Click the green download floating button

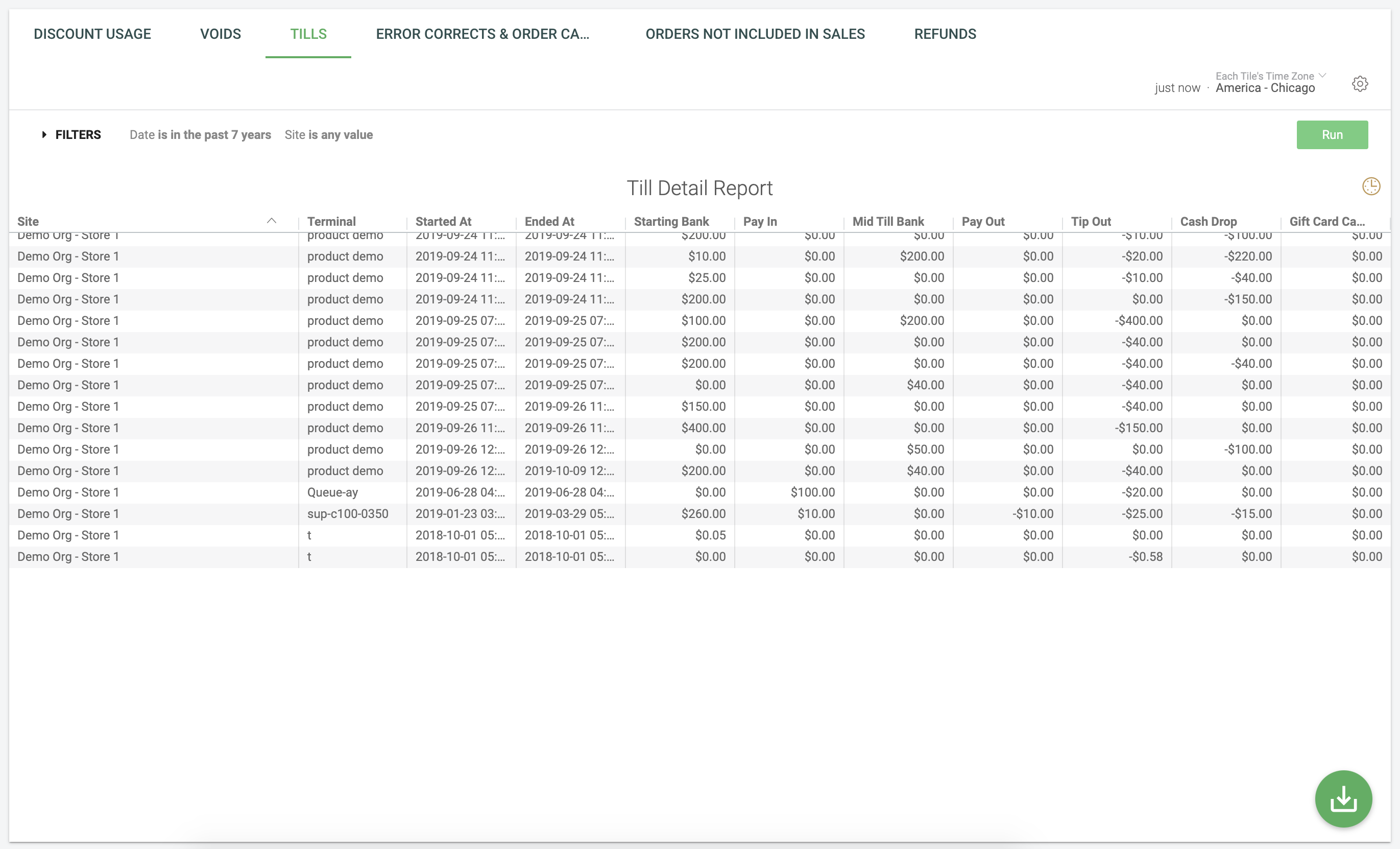click(1343, 798)
